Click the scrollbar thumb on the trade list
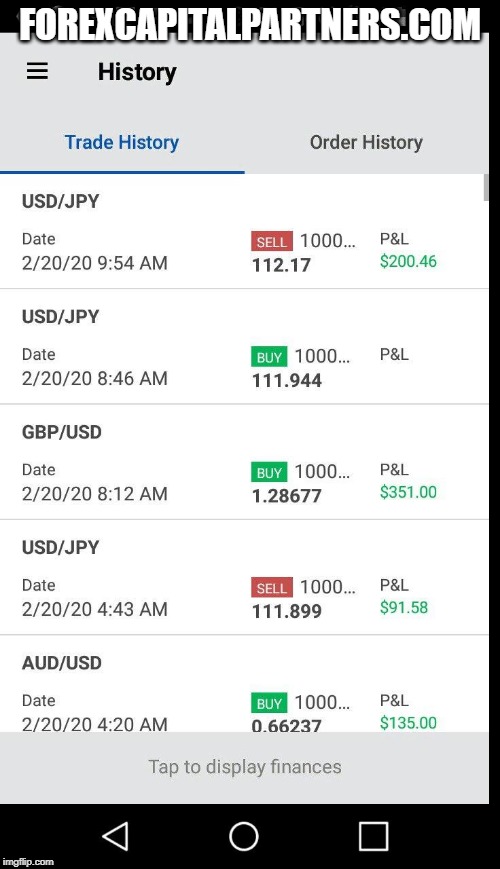The height and width of the screenshot is (869, 500). (x=486, y=187)
